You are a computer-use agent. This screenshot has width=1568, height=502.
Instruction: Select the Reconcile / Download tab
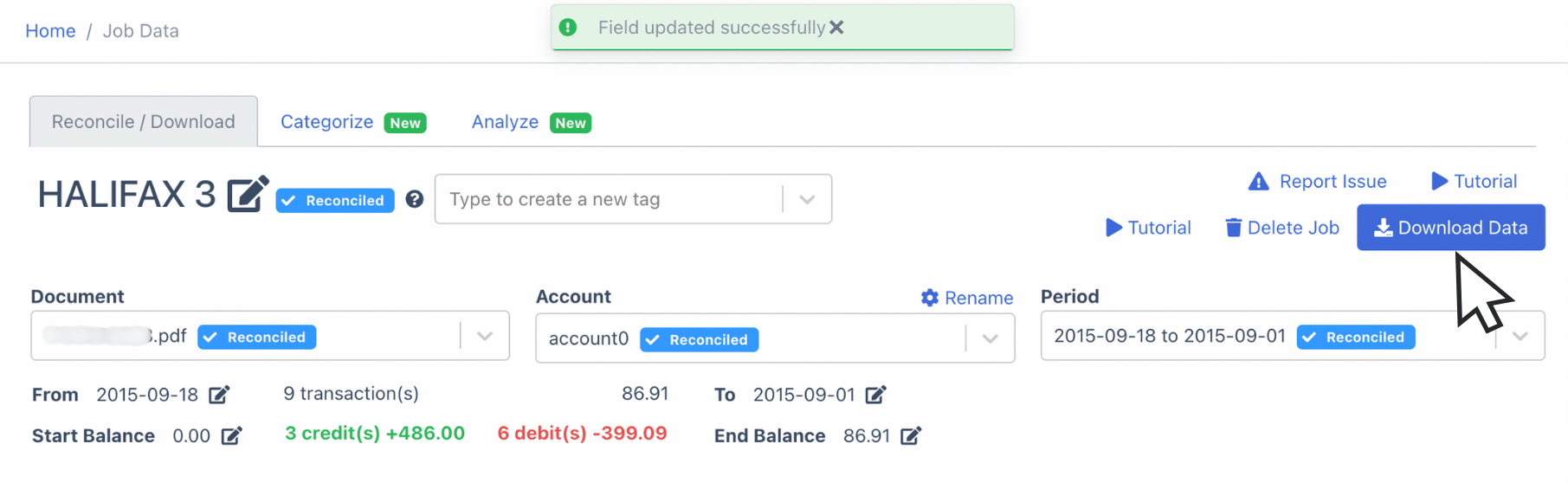click(x=142, y=121)
